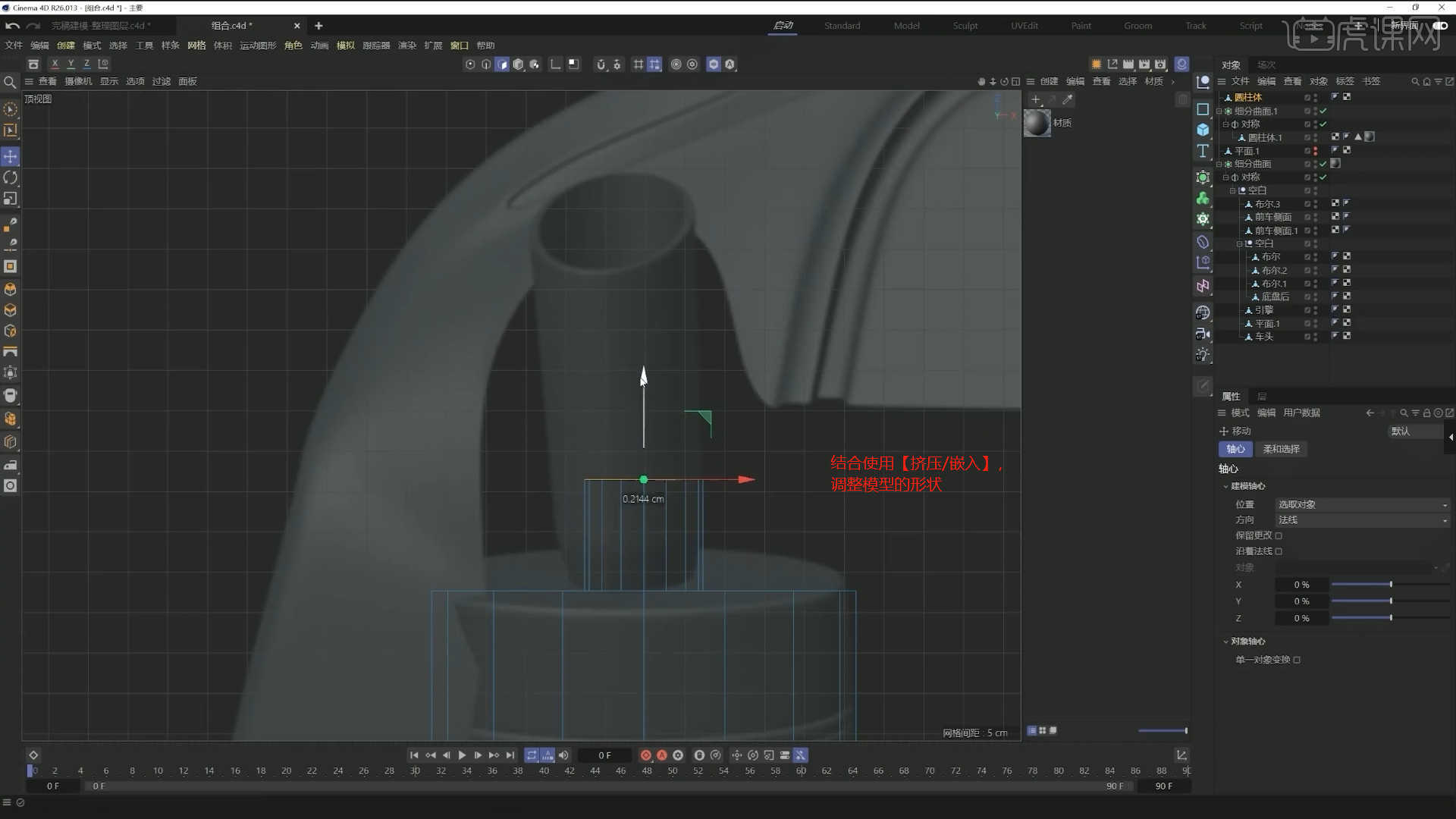Image resolution: width=1456 pixels, height=819 pixels.
Task: Click the Null object icon in right palette
Action: point(1203,82)
